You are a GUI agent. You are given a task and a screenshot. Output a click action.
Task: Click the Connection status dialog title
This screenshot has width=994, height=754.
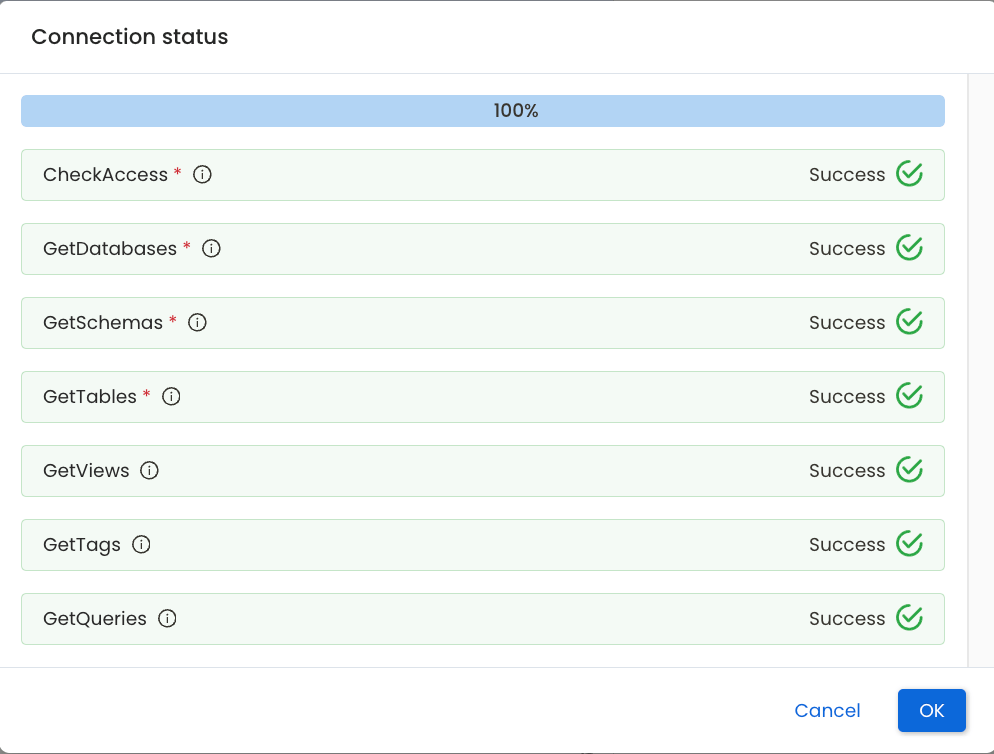[x=129, y=36]
